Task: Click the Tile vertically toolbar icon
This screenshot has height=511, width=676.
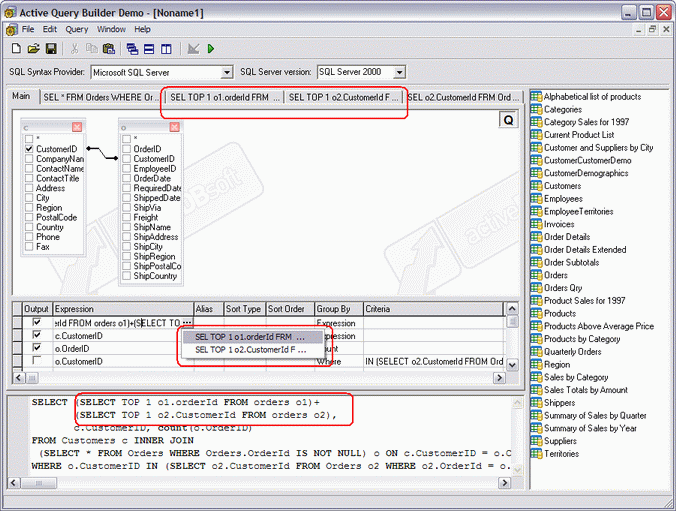Action: click(x=166, y=49)
